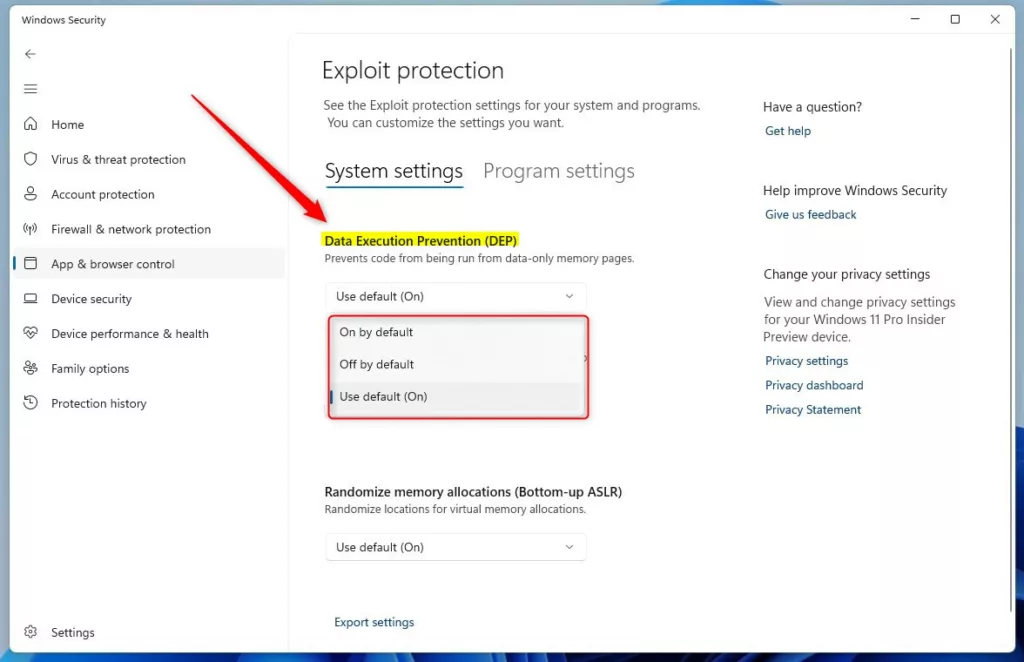Open the hamburger navigation menu

pos(30,89)
